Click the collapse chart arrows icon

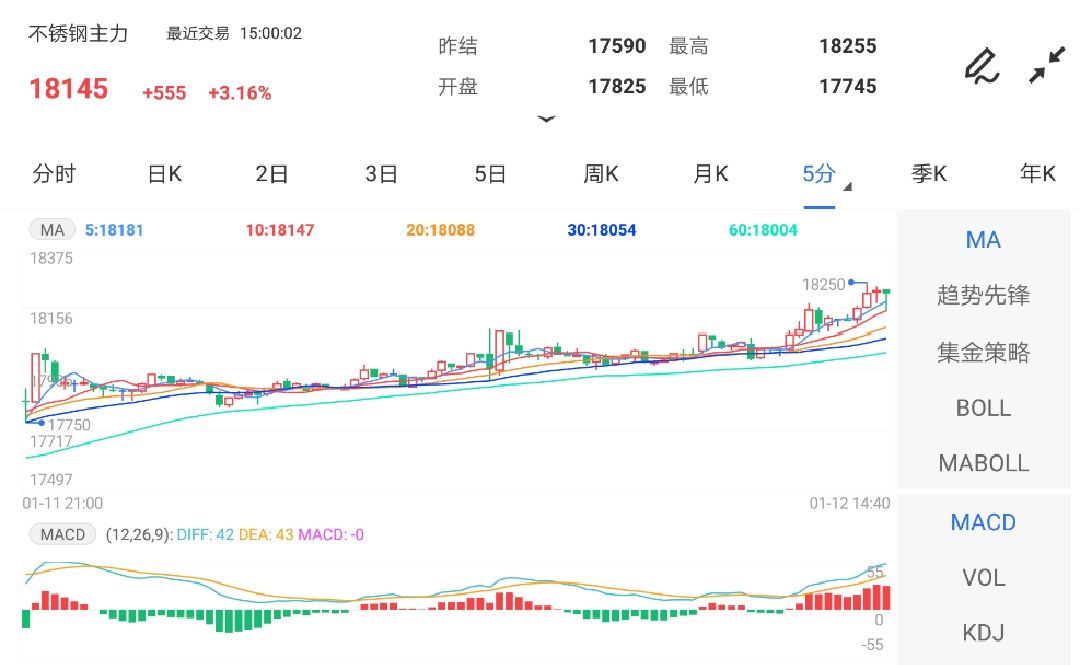point(1048,66)
